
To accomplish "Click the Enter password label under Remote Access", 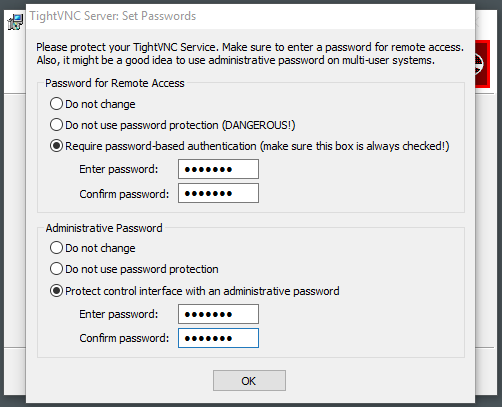I will 118,169.
